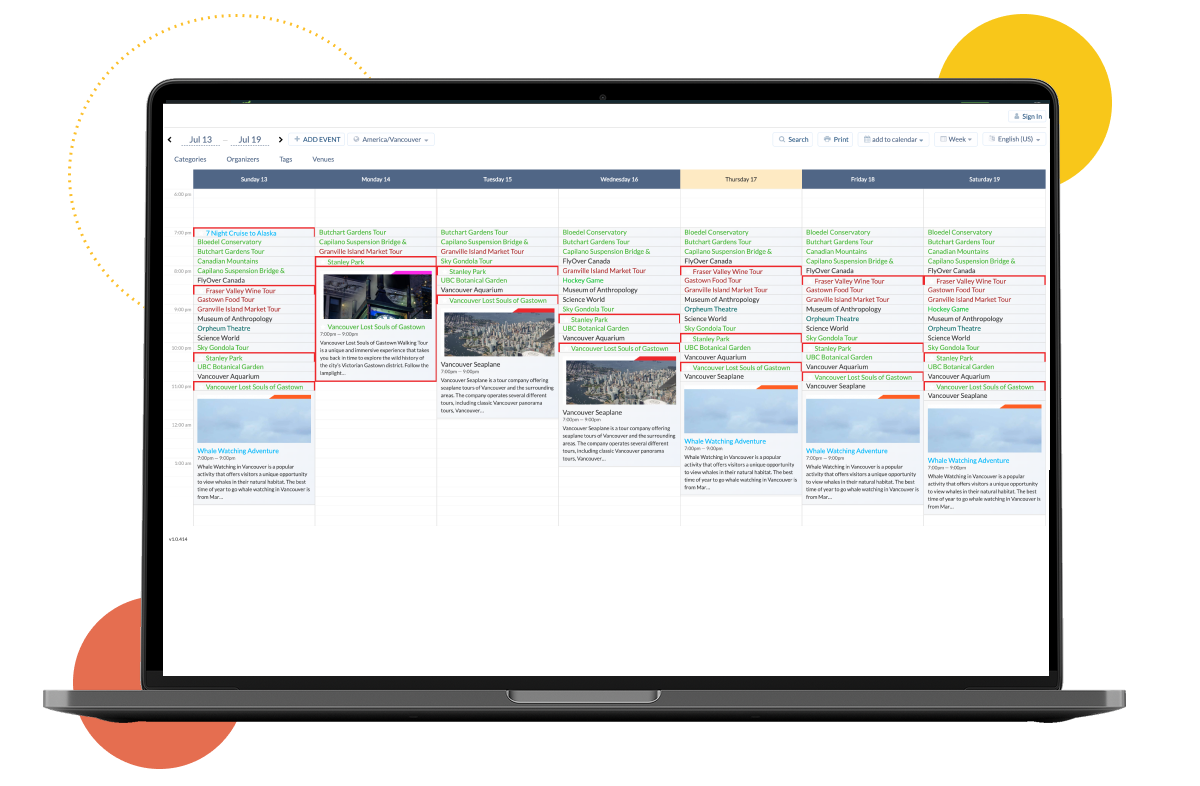Open Sunday's Bloedel Conservatory event
This screenshot has height=786, width=1200.
[229, 242]
